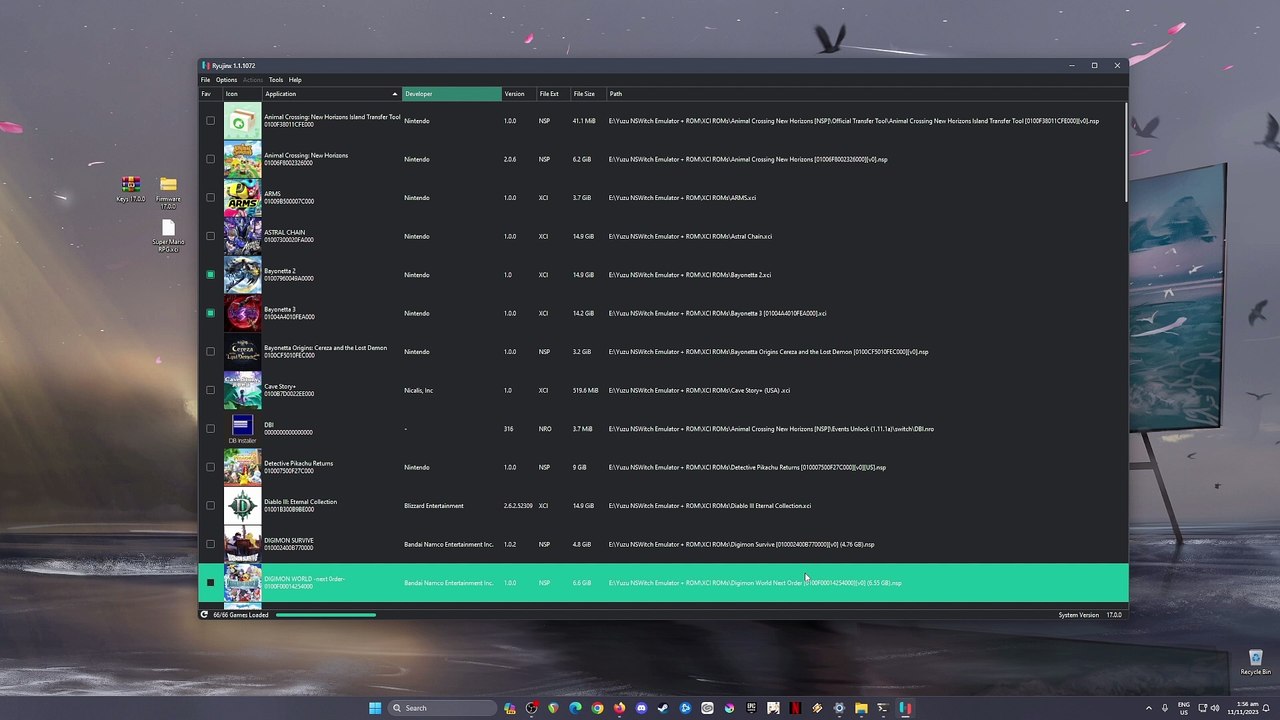
Task: Select the Bayonetta 2 cover icon
Action: [242, 275]
